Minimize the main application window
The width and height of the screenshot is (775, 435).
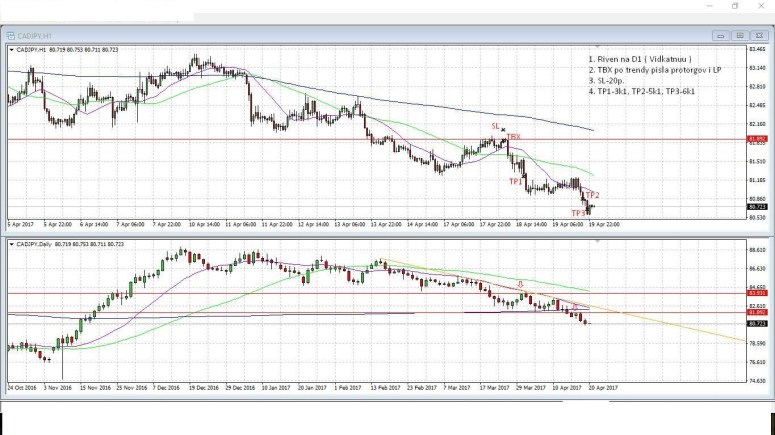point(707,6)
